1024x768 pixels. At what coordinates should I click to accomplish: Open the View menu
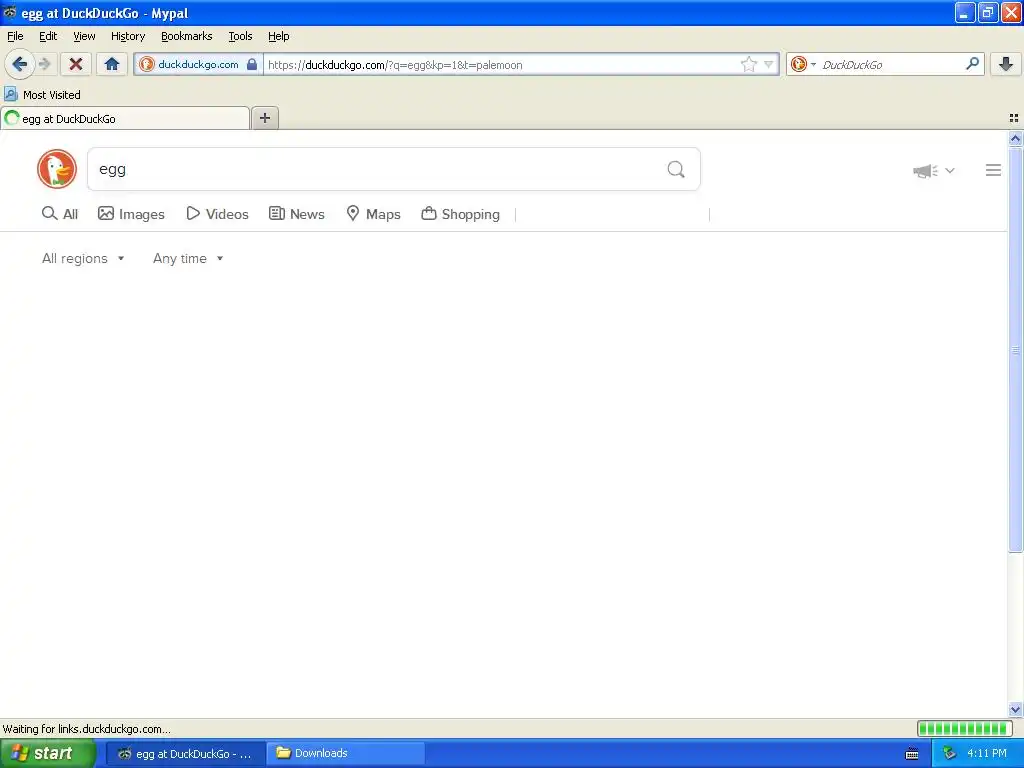pyautogui.click(x=84, y=36)
